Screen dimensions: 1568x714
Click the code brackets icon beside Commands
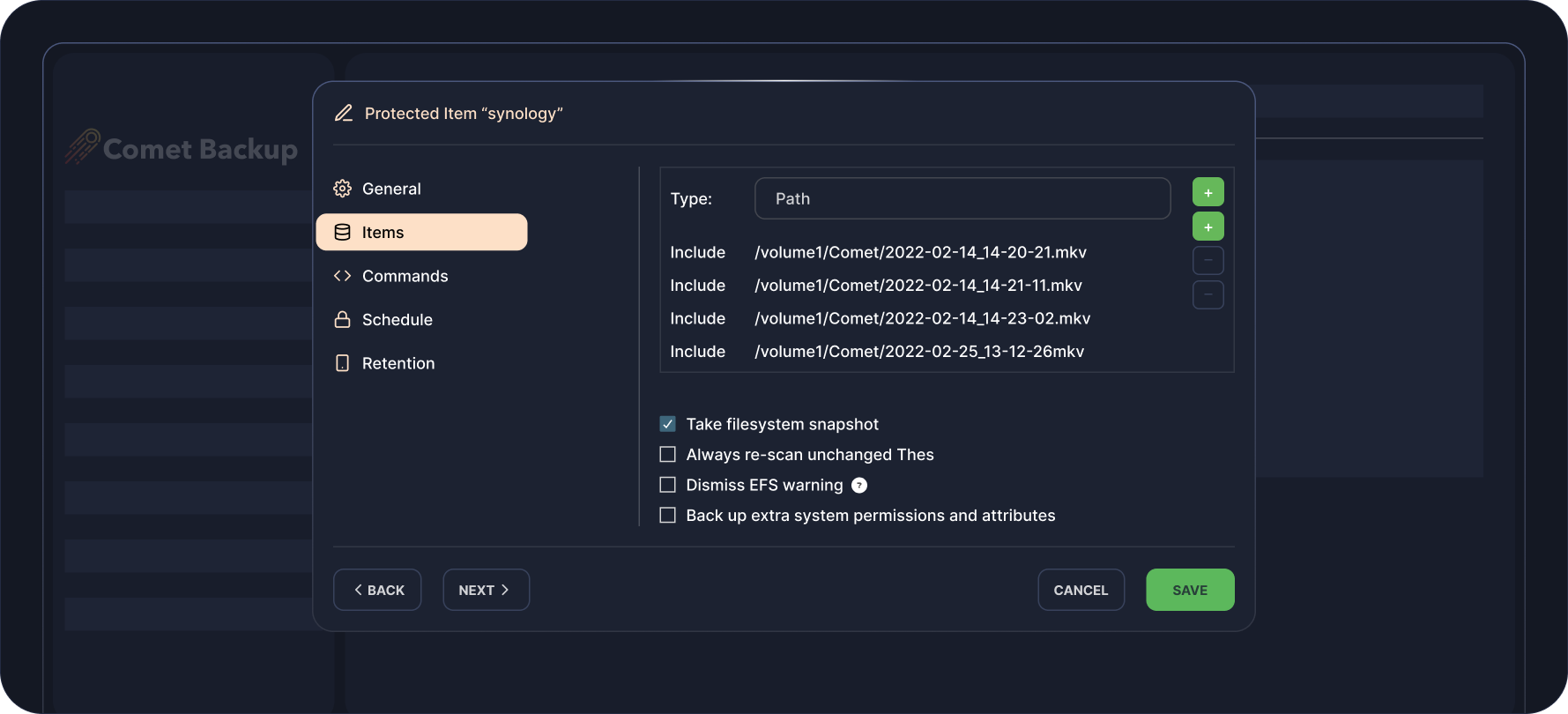[343, 276]
